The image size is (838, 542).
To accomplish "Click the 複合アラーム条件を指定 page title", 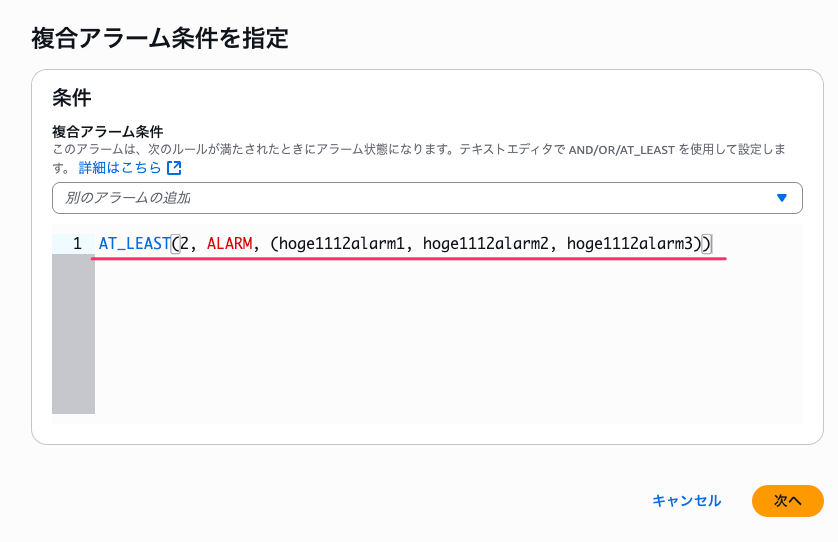I will pyautogui.click(x=160, y=38).
